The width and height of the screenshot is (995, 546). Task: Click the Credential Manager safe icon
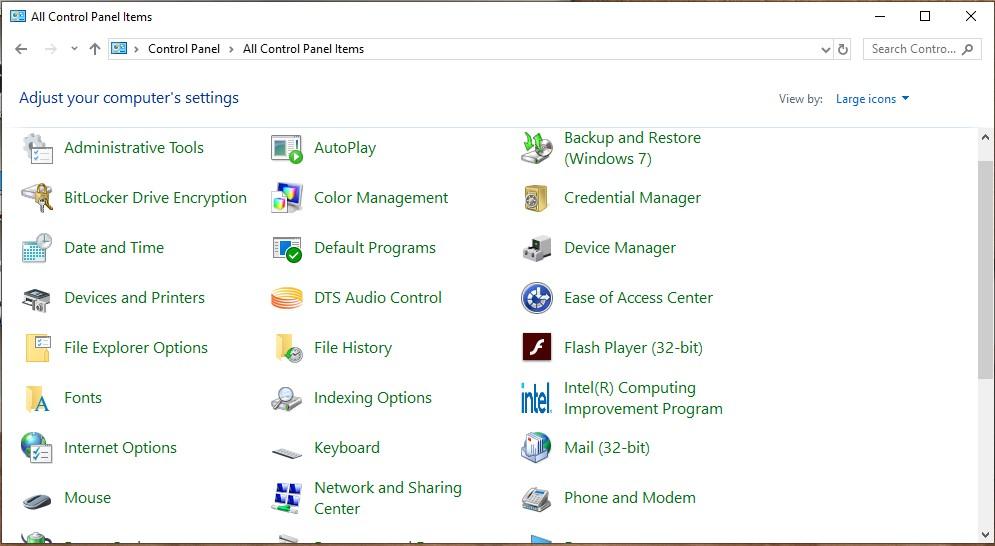pyautogui.click(x=537, y=198)
